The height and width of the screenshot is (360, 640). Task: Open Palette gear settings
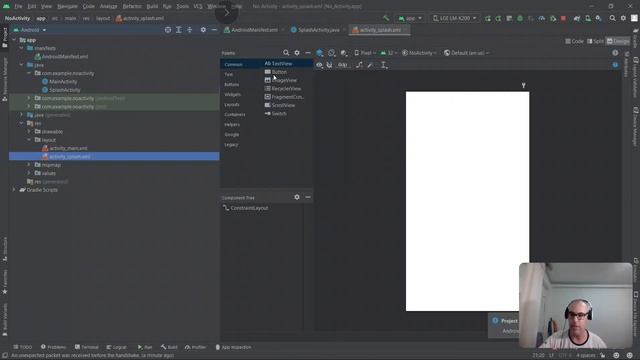[297, 53]
